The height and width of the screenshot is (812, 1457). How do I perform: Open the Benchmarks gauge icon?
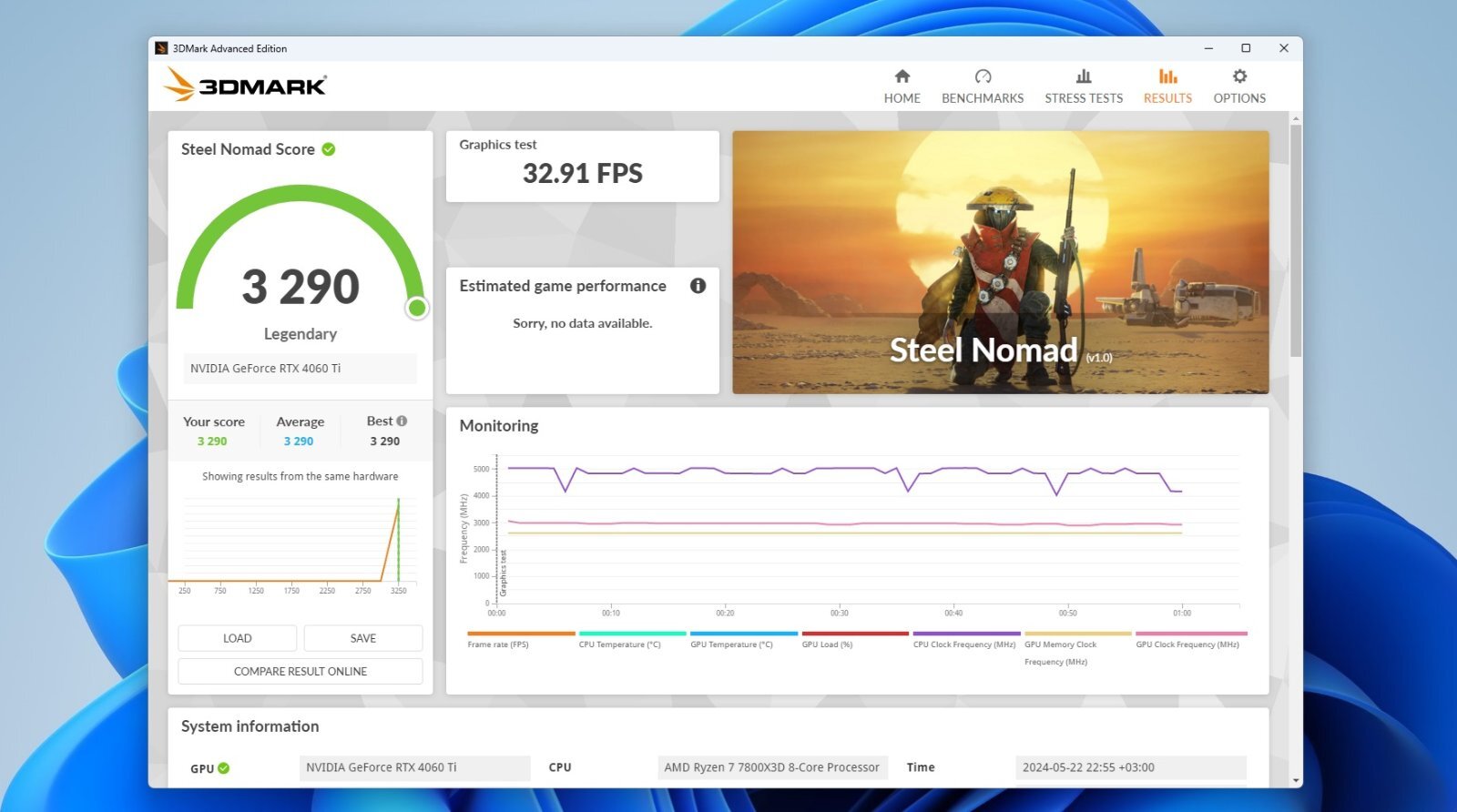[x=983, y=76]
